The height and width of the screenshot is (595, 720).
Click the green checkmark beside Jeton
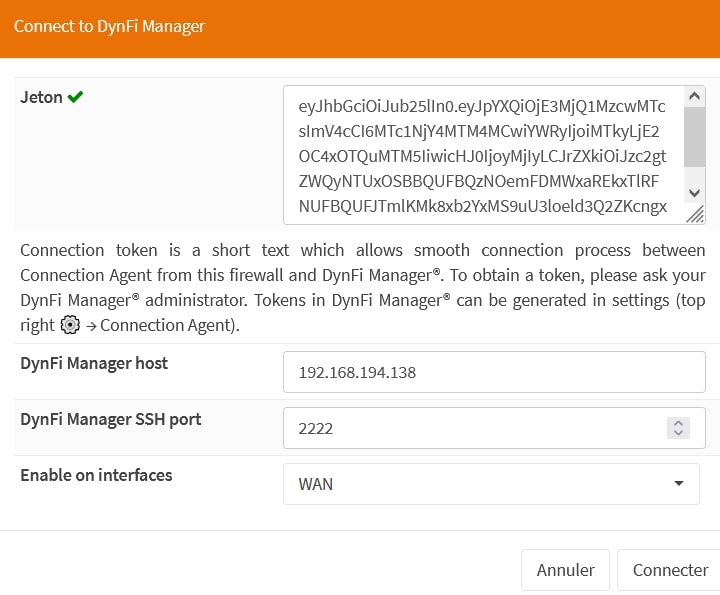(x=76, y=98)
